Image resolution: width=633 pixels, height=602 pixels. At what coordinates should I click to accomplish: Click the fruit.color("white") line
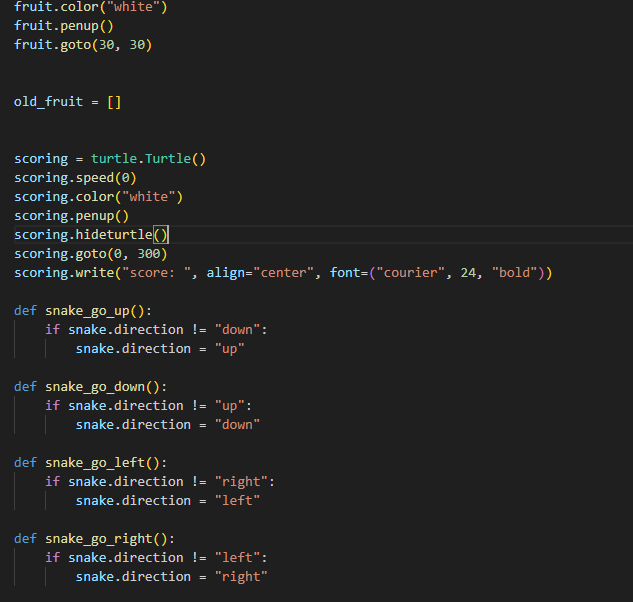pyautogui.click(x=90, y=7)
